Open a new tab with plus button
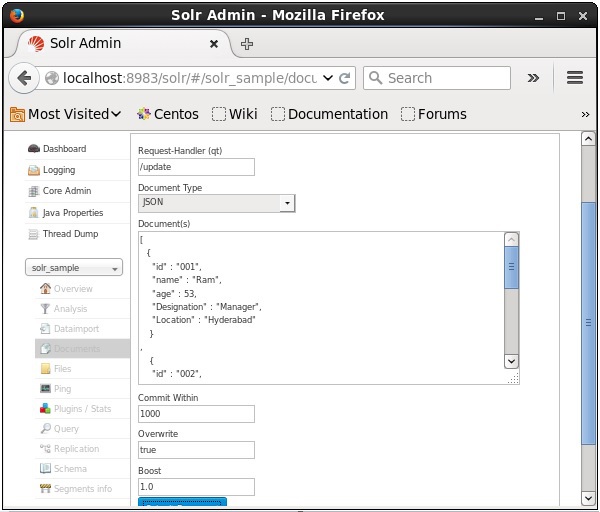 (247, 44)
